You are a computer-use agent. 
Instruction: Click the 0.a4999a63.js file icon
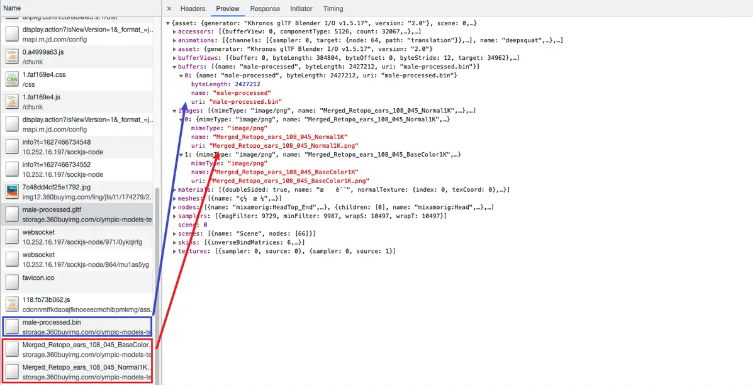click(x=12, y=57)
